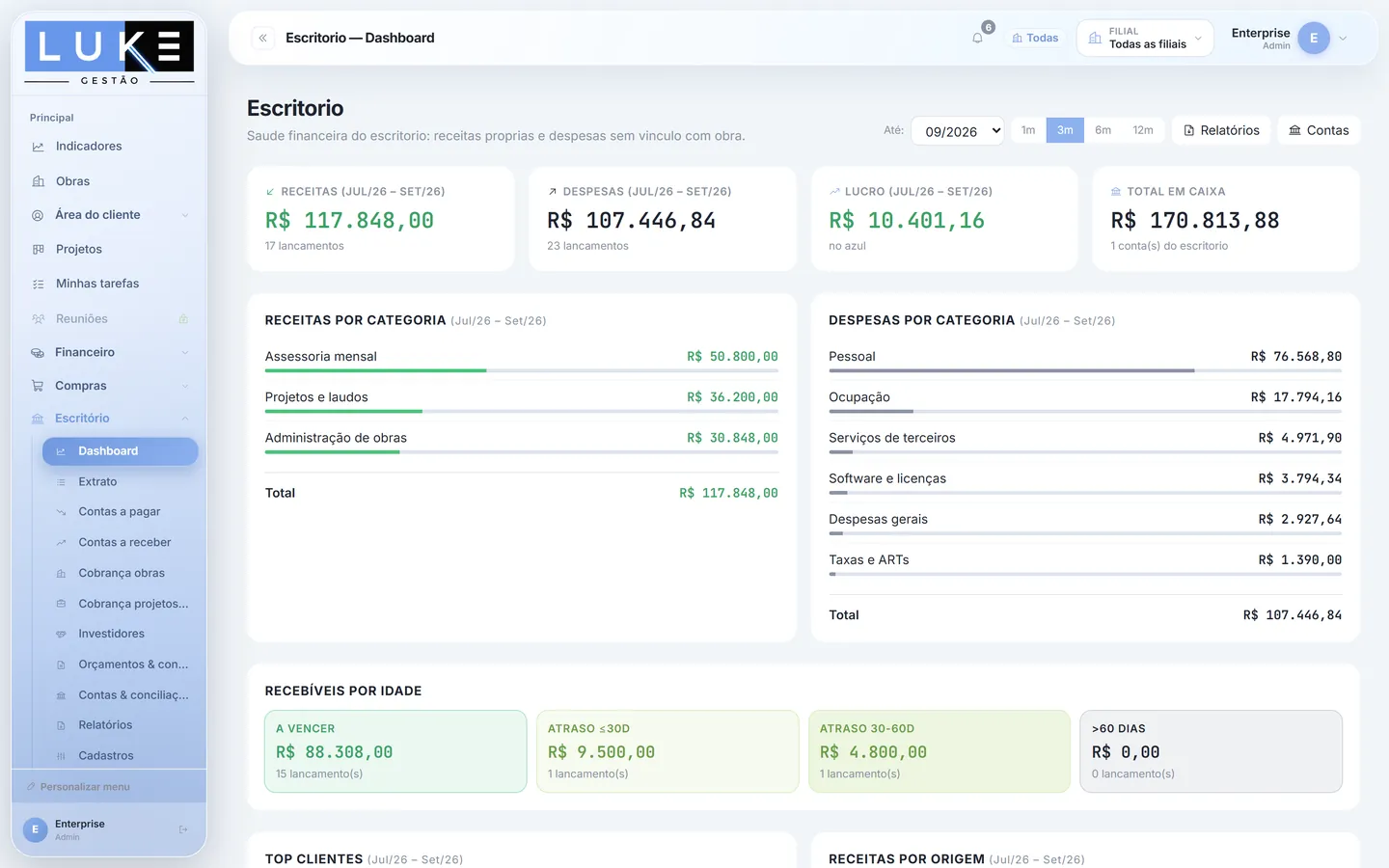1389x868 pixels.
Task: Collapse the sidebar using double-chevron icon
Action: [262, 38]
